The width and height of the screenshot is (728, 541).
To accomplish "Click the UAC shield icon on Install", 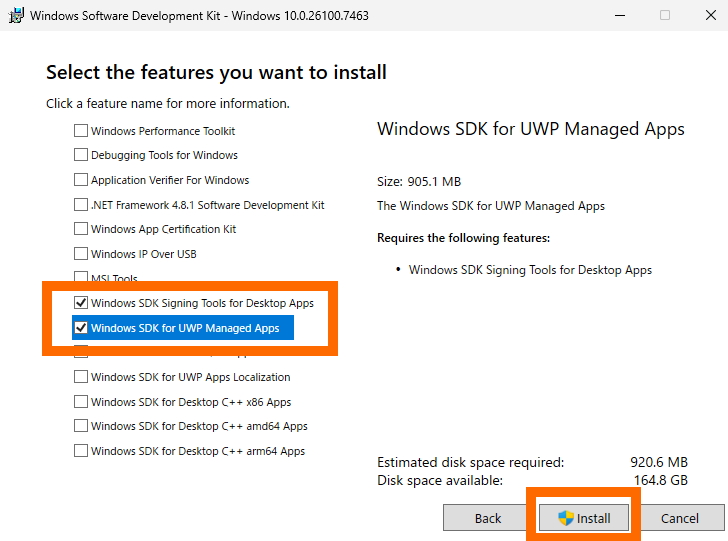I will [x=566, y=519].
